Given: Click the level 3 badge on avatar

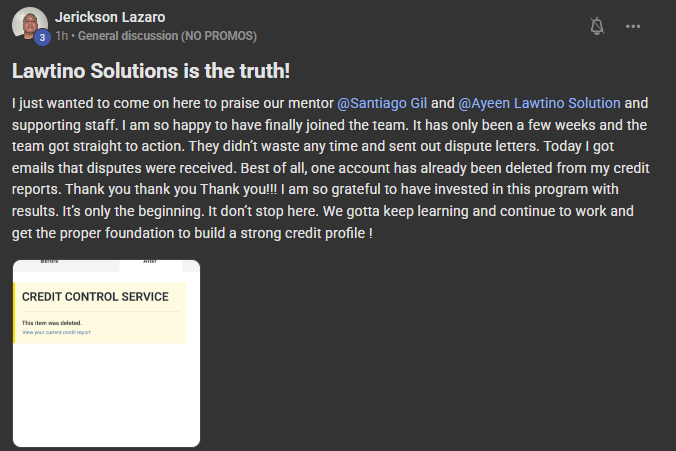Looking at the screenshot, I should [42, 38].
